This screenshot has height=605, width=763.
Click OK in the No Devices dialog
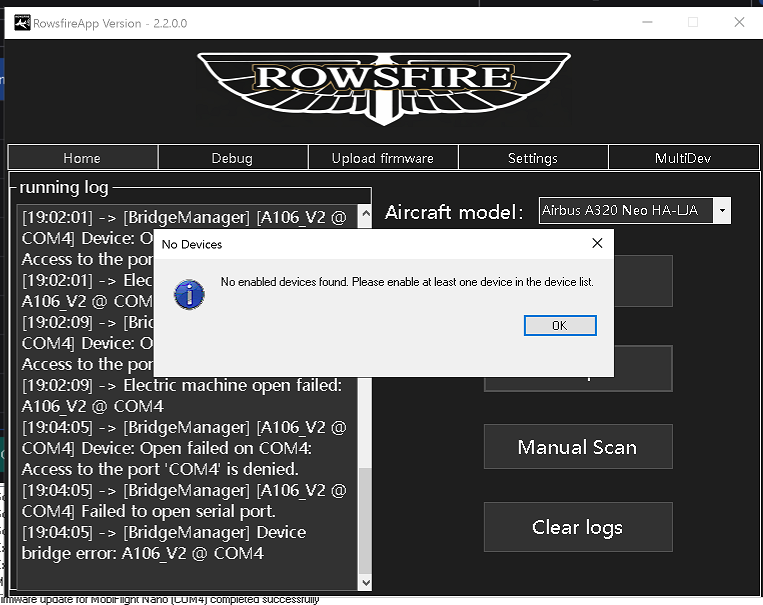coord(560,326)
